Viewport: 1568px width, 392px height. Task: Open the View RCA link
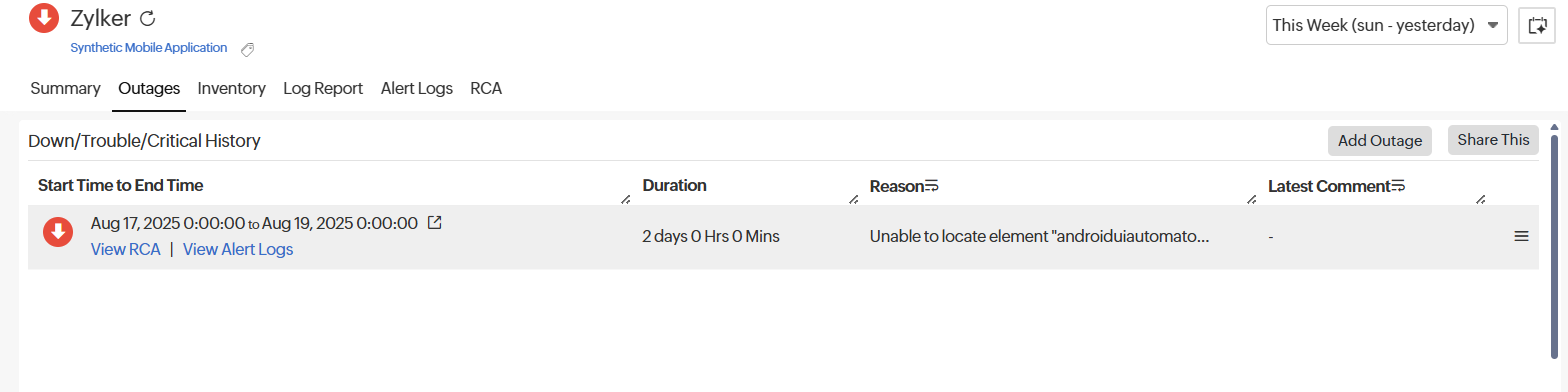[x=126, y=249]
